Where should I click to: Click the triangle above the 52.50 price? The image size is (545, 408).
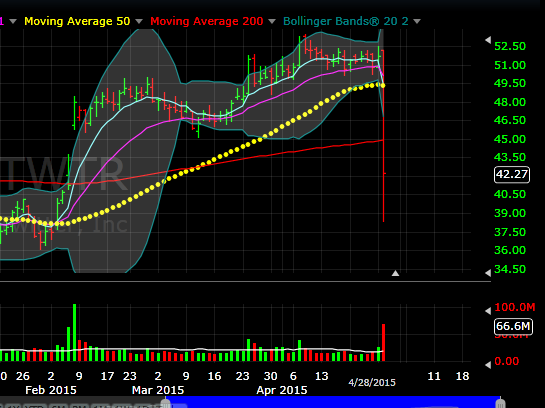[x=488, y=40]
